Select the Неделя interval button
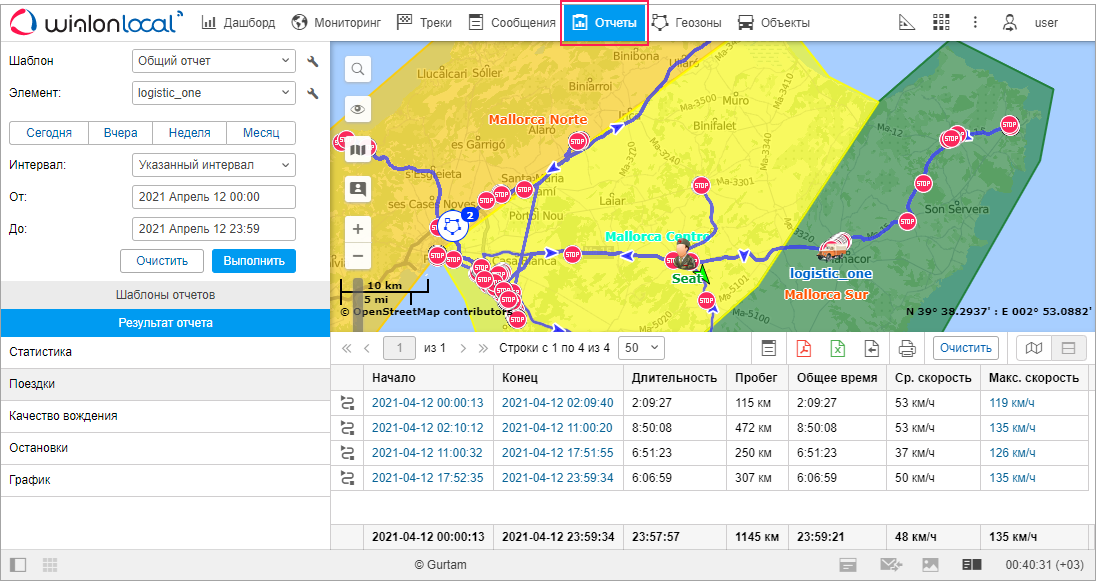1096x581 pixels. tap(189, 133)
